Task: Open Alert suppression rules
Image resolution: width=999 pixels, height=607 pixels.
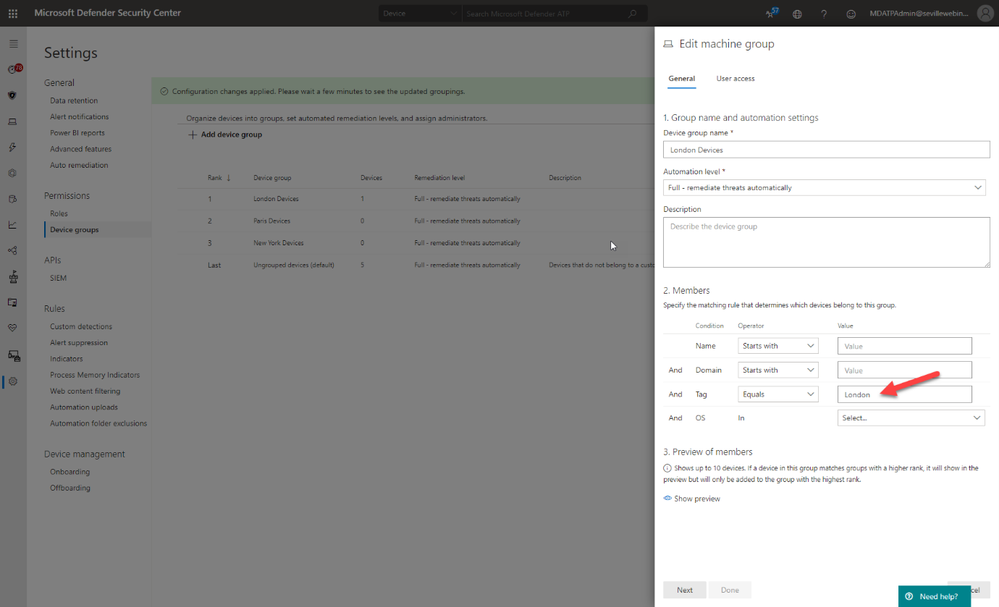Action: point(78,342)
